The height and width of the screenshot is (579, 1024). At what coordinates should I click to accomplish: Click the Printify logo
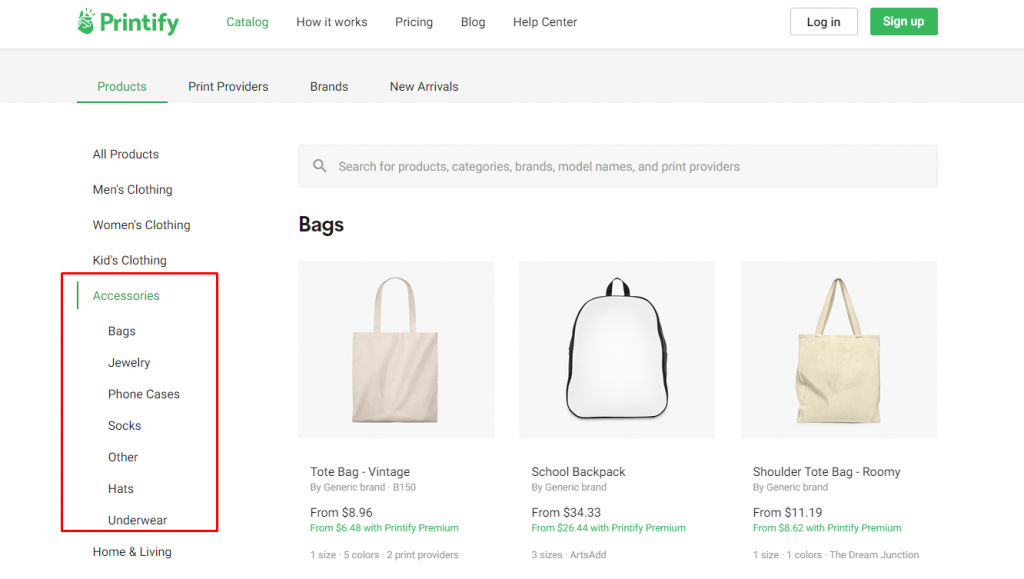[x=128, y=22]
